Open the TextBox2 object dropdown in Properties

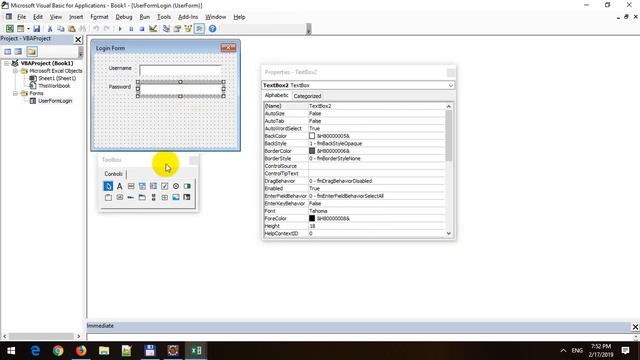[x=451, y=85]
